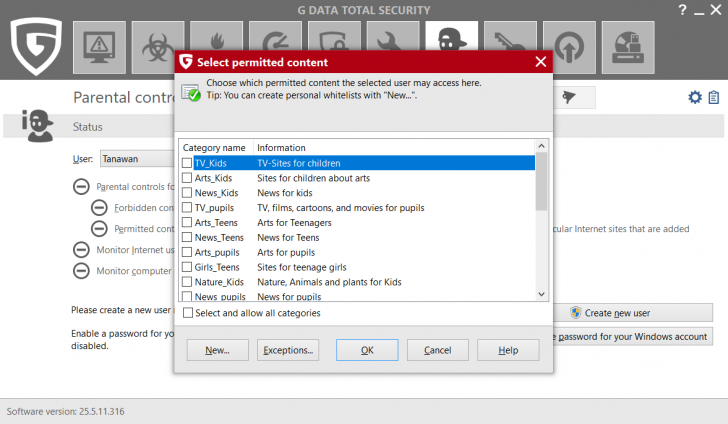Check the TV_Kids category
Image resolution: width=728 pixels, height=424 pixels.
tap(187, 163)
